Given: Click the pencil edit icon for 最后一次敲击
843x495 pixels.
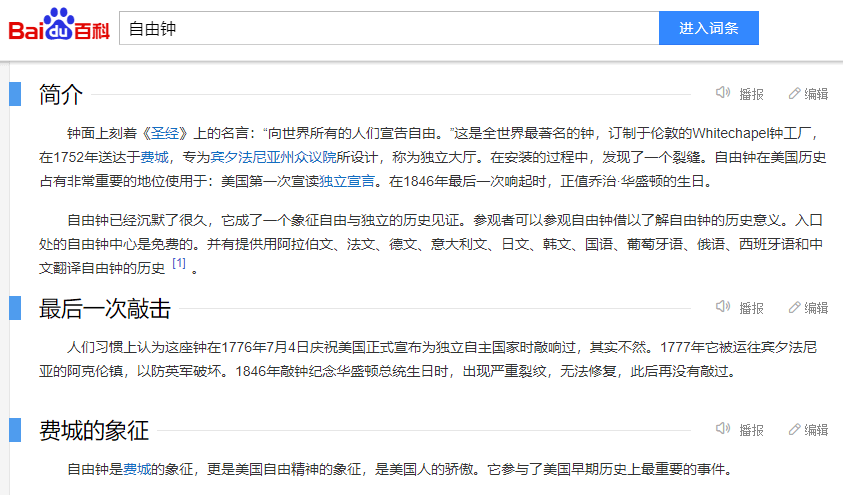Looking at the screenshot, I should 794,307.
